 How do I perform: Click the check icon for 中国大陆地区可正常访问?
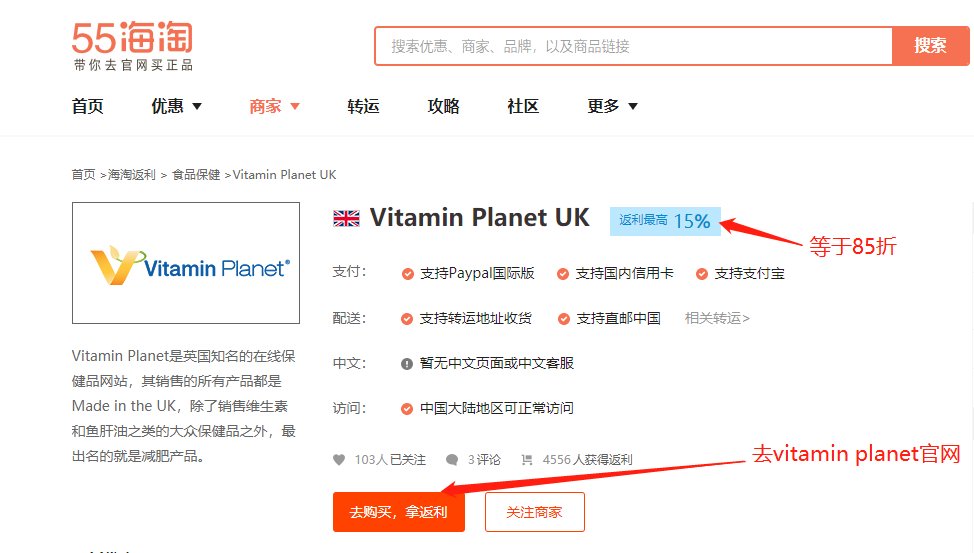407,409
